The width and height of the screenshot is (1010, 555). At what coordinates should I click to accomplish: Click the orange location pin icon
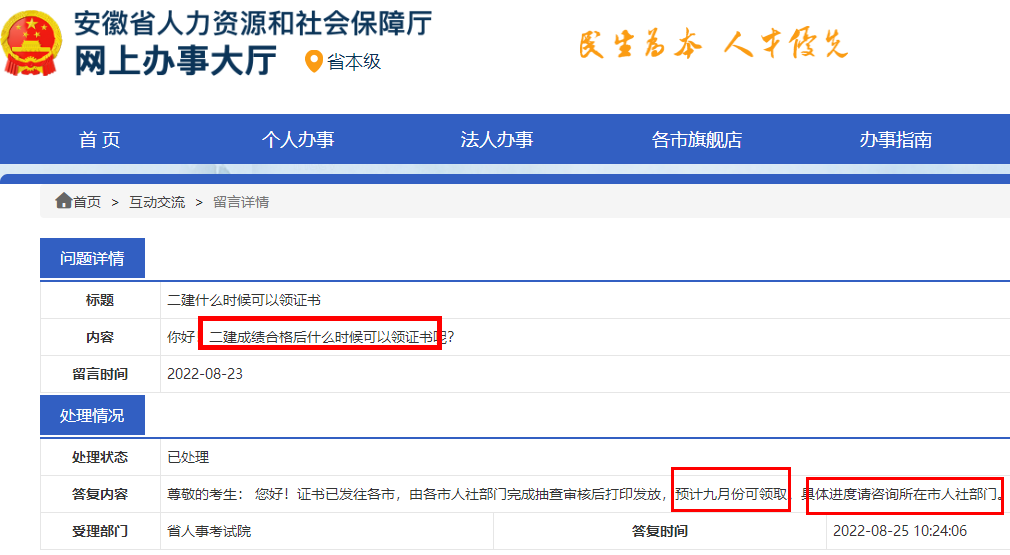click(x=314, y=62)
